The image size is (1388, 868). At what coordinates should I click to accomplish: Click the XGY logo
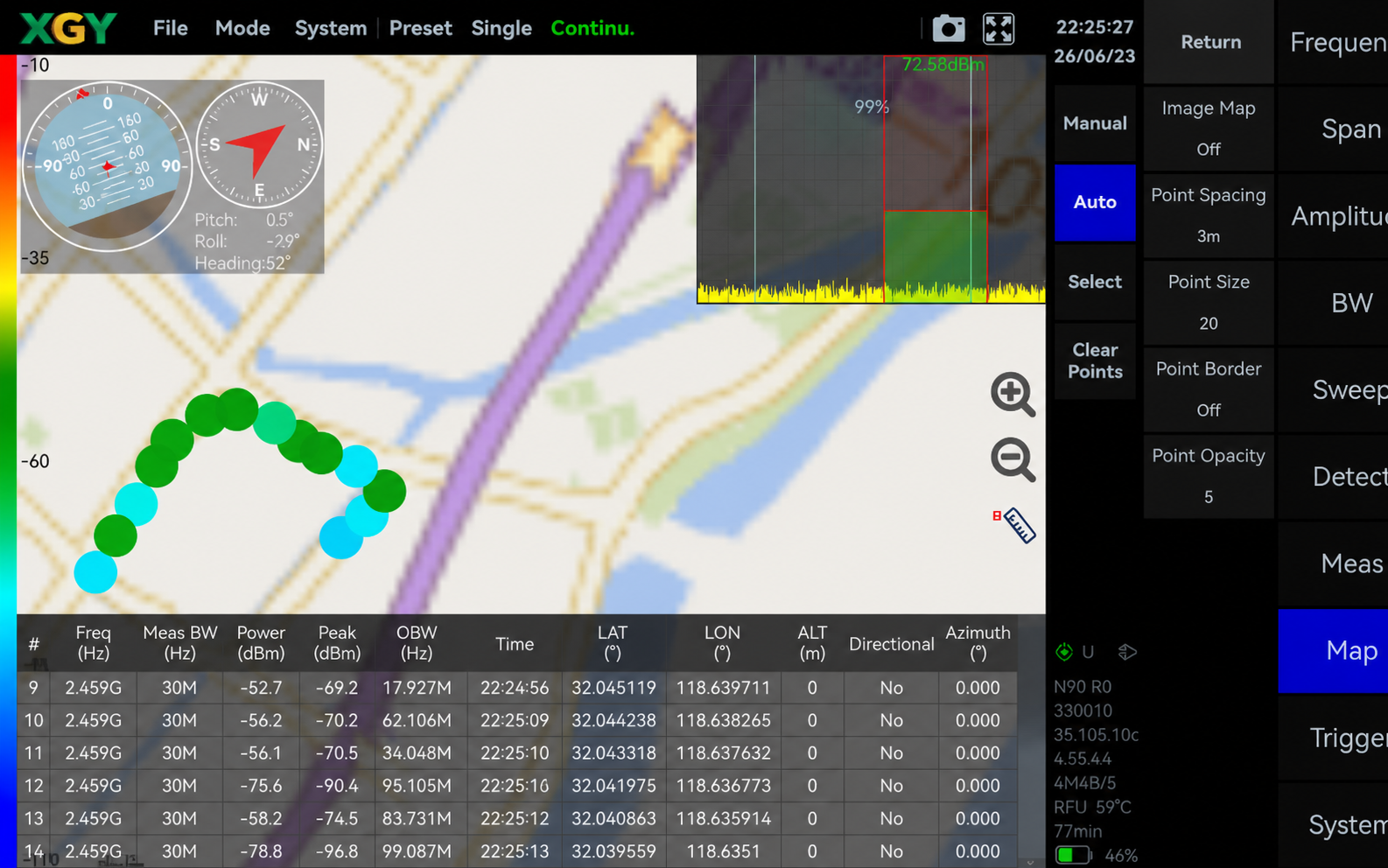(67, 28)
